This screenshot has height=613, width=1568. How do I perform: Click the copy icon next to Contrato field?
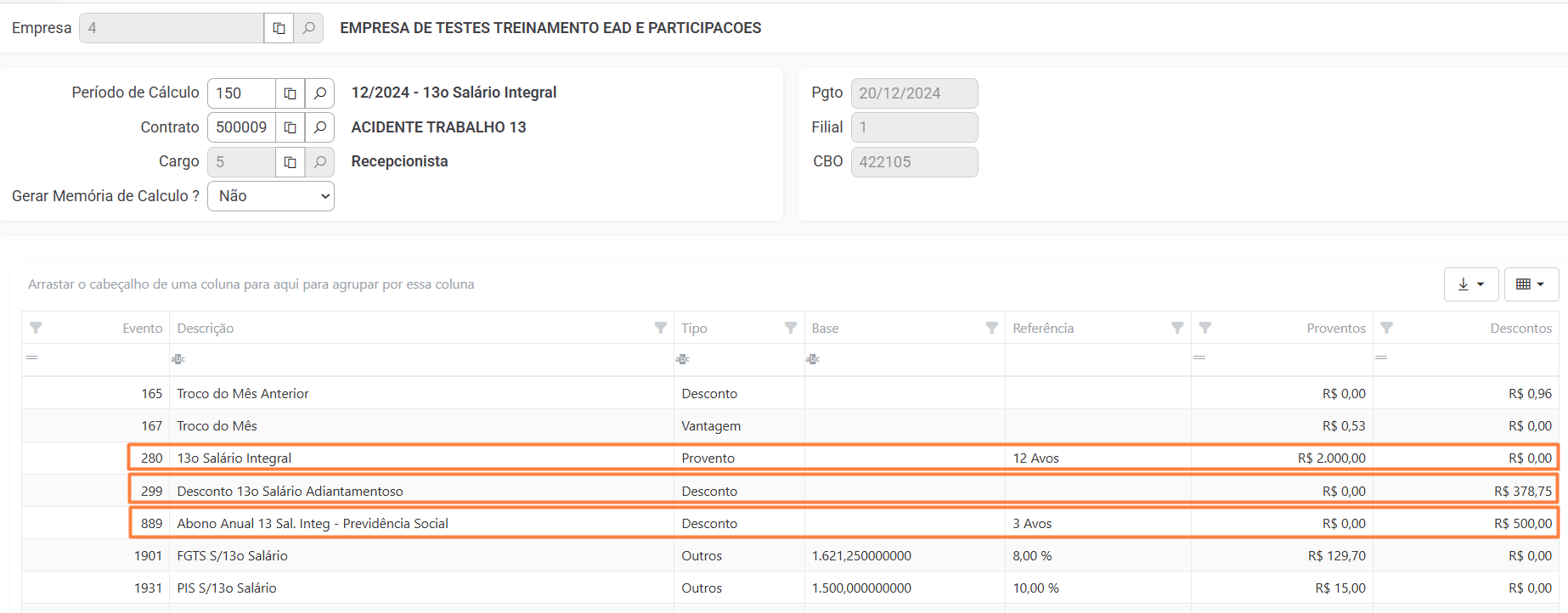coord(290,127)
